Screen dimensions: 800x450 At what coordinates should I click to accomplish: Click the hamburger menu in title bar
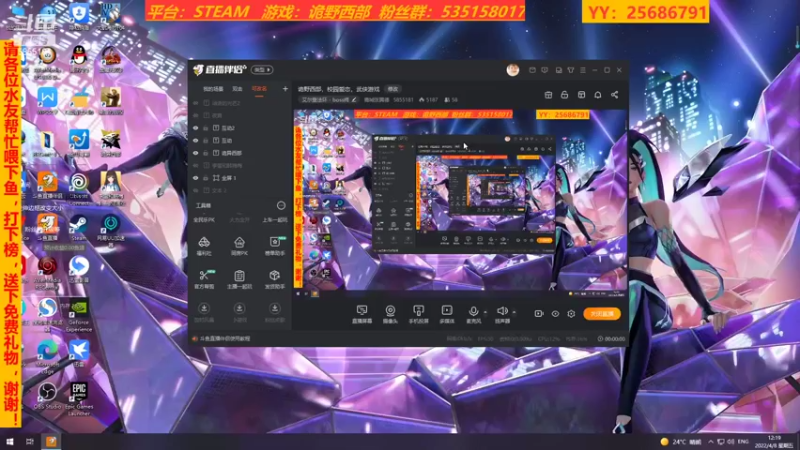pos(583,70)
